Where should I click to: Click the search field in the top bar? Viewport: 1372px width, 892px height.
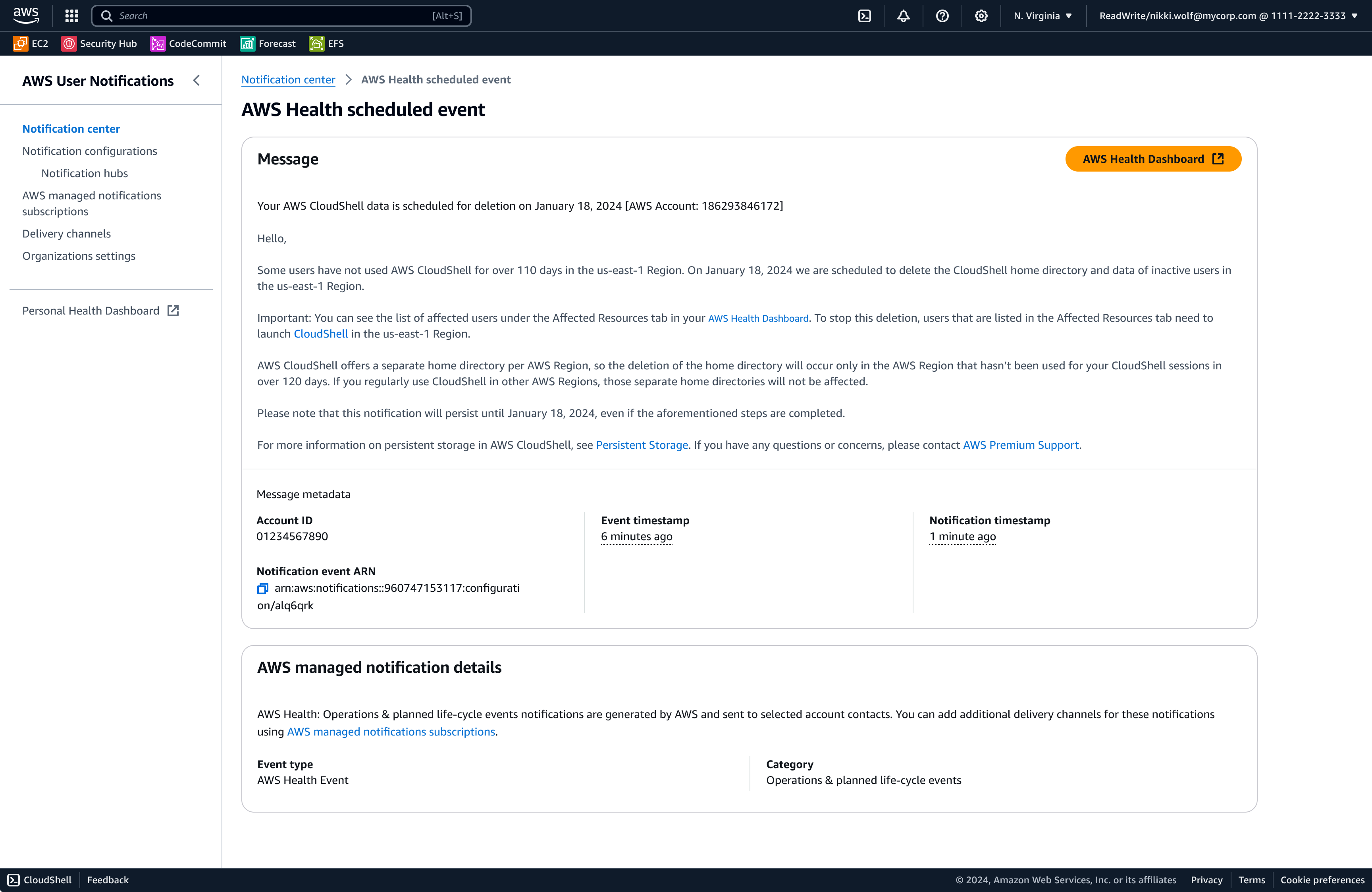[281, 15]
